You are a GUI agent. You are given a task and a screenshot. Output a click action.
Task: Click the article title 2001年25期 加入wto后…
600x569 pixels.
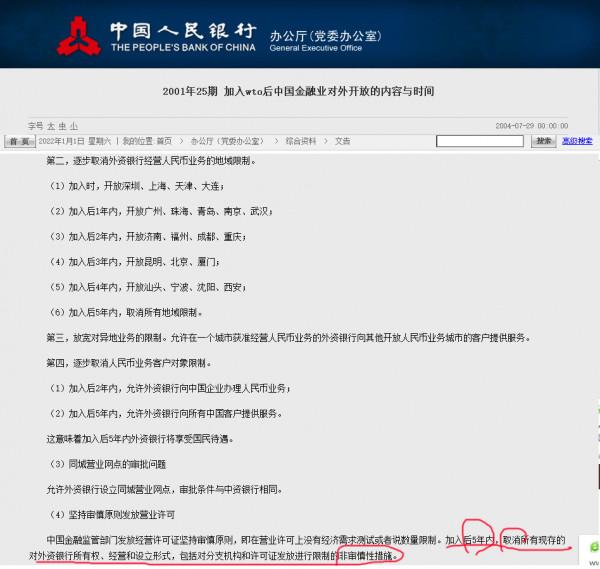coord(298,91)
